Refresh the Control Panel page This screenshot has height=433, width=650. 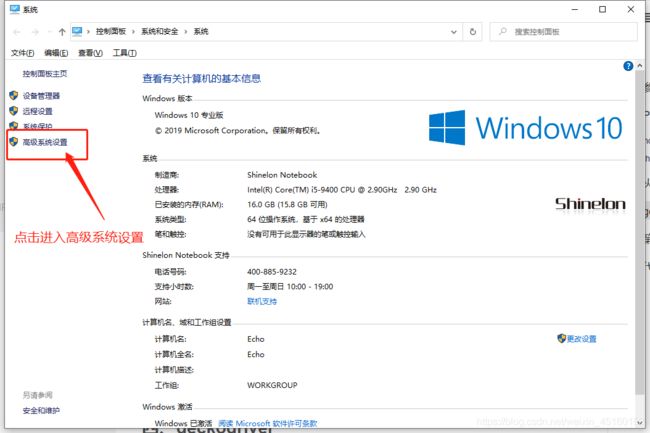[473, 31]
